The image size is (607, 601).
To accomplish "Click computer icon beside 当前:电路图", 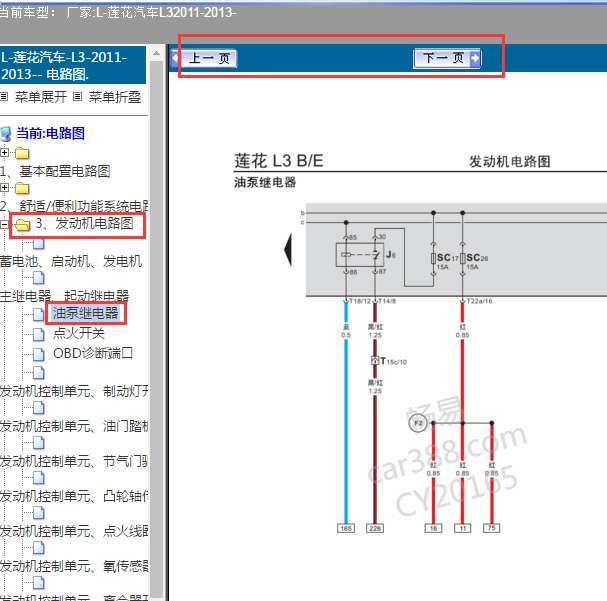I will coord(6,134).
